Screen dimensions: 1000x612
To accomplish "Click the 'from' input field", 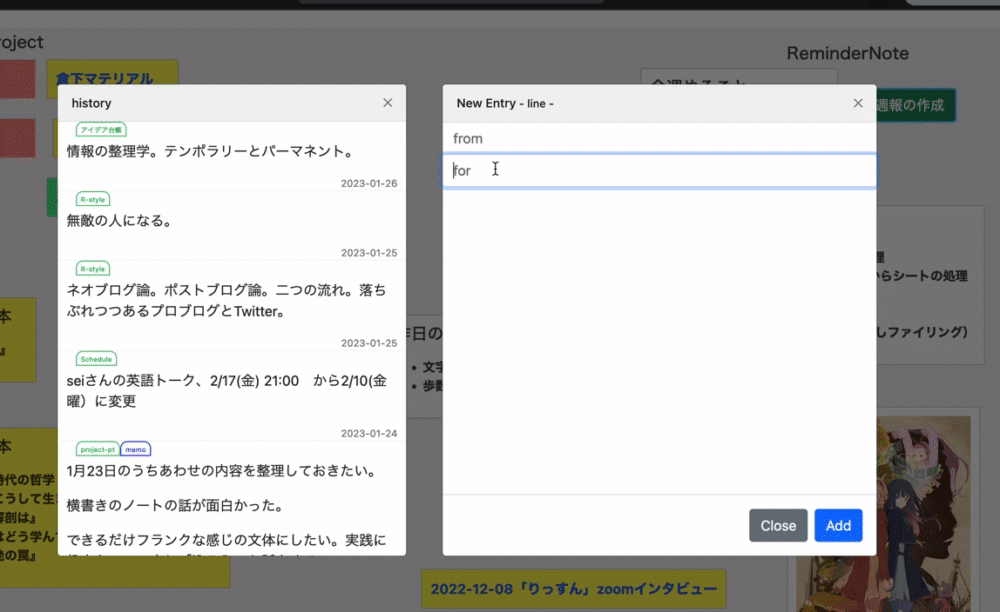I will (x=659, y=138).
